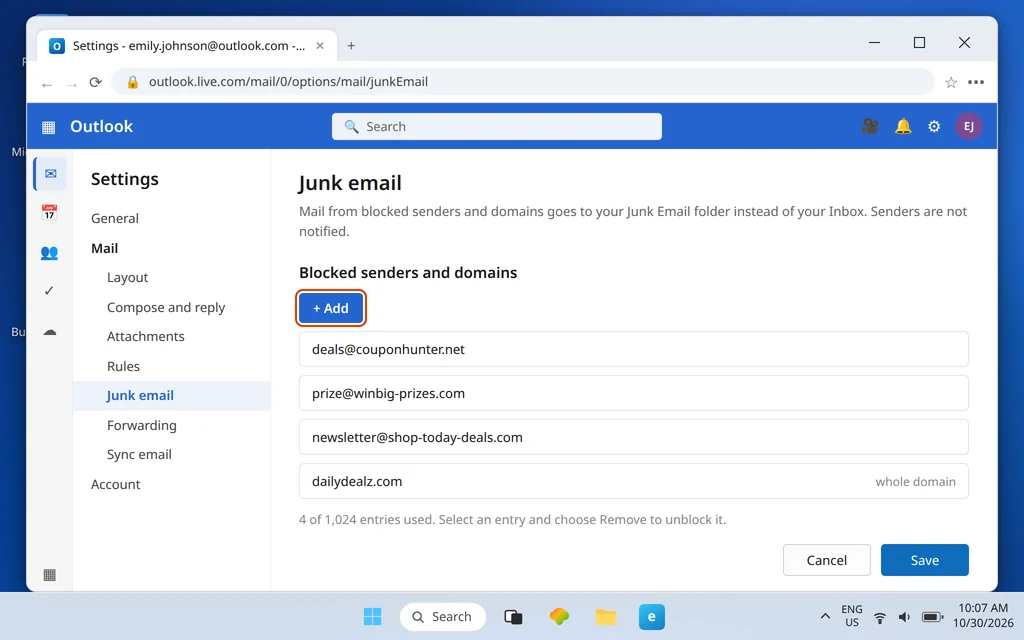Open the apps grid icon at sidebar bottom
Viewport: 1024px width, 640px height.
coord(49,575)
